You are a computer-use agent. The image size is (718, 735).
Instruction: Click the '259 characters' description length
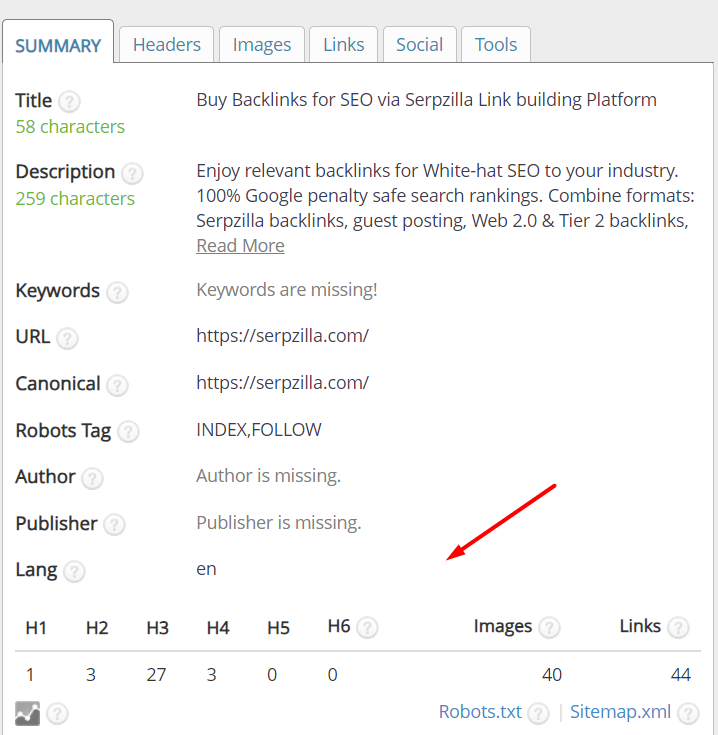click(x=75, y=199)
